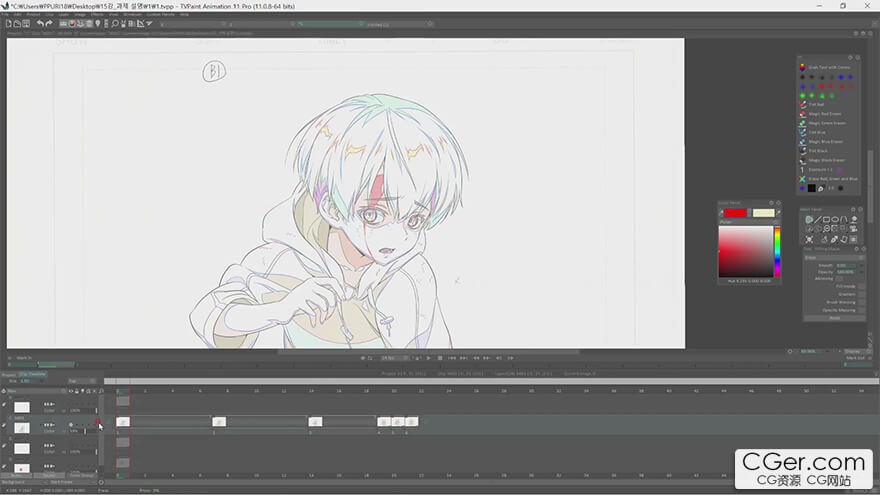The image size is (880, 495).
Task: Click the magnifier zoom icon in the top toolbar
Action: coord(115,24)
